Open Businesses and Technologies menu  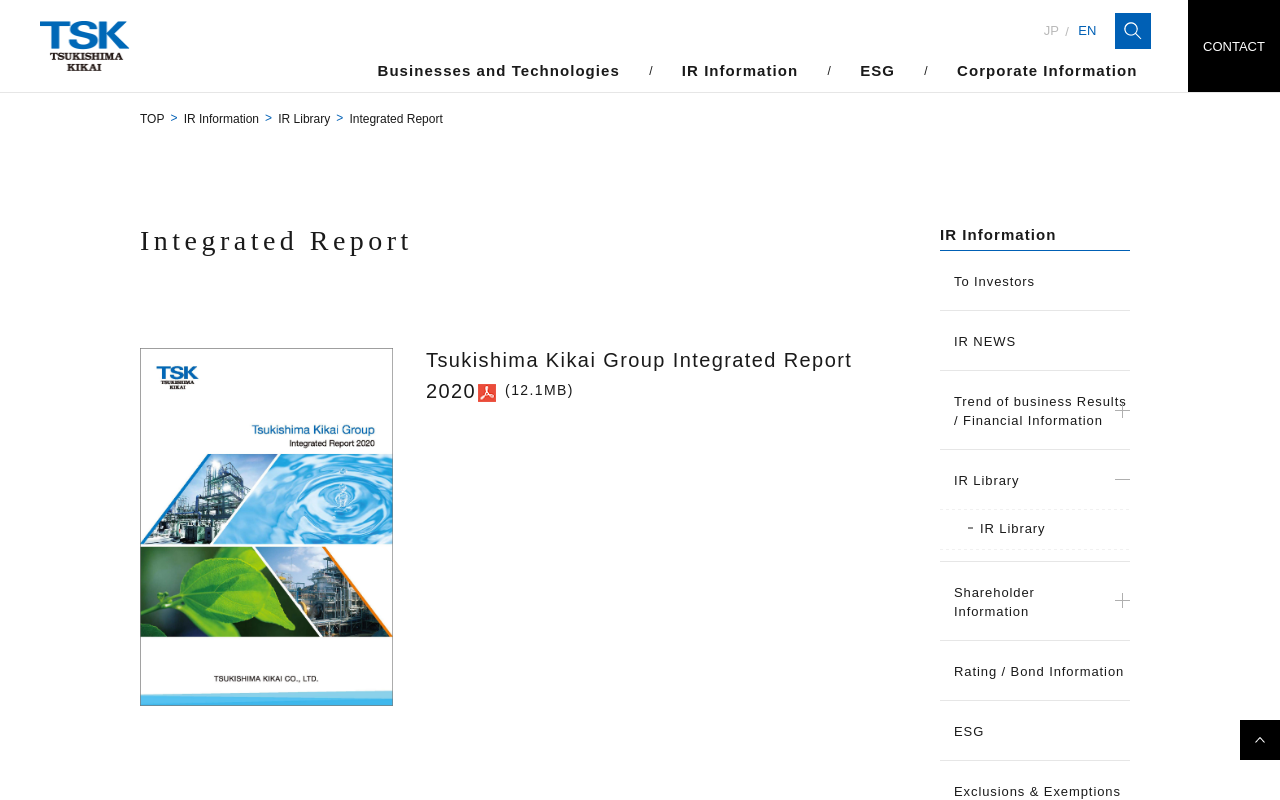(x=498, y=71)
